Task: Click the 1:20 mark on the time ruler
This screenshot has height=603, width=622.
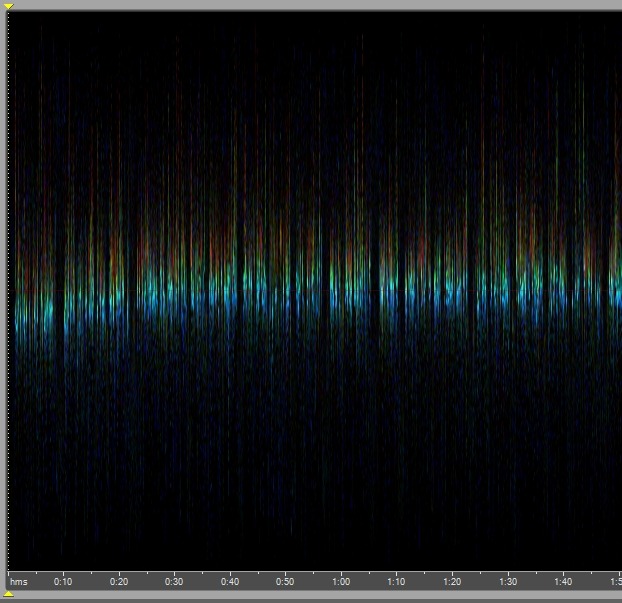Action: coord(452,582)
